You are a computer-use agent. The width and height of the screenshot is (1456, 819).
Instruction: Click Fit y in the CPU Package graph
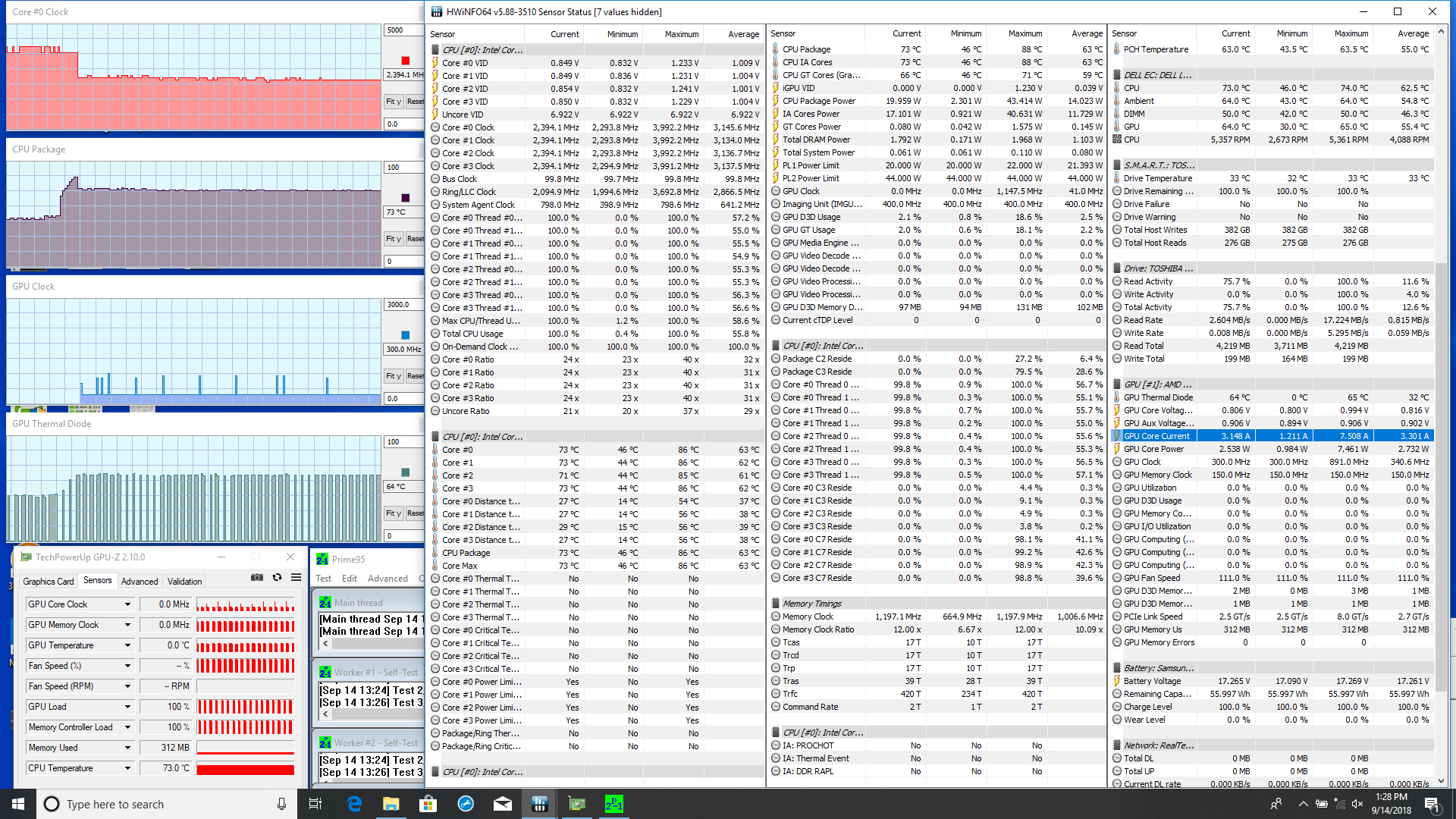coord(393,239)
